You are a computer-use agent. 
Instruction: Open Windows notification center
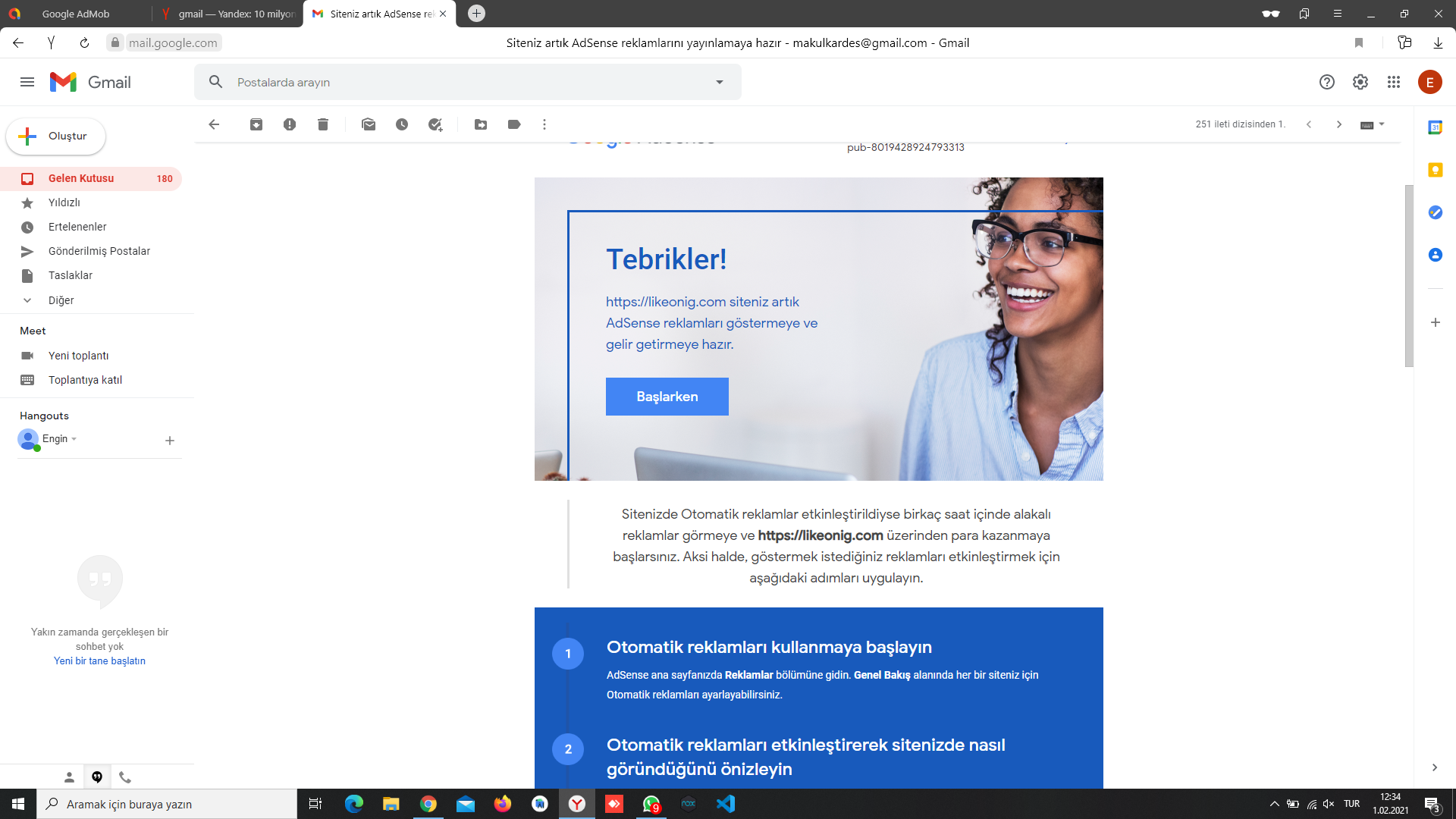(x=1432, y=804)
